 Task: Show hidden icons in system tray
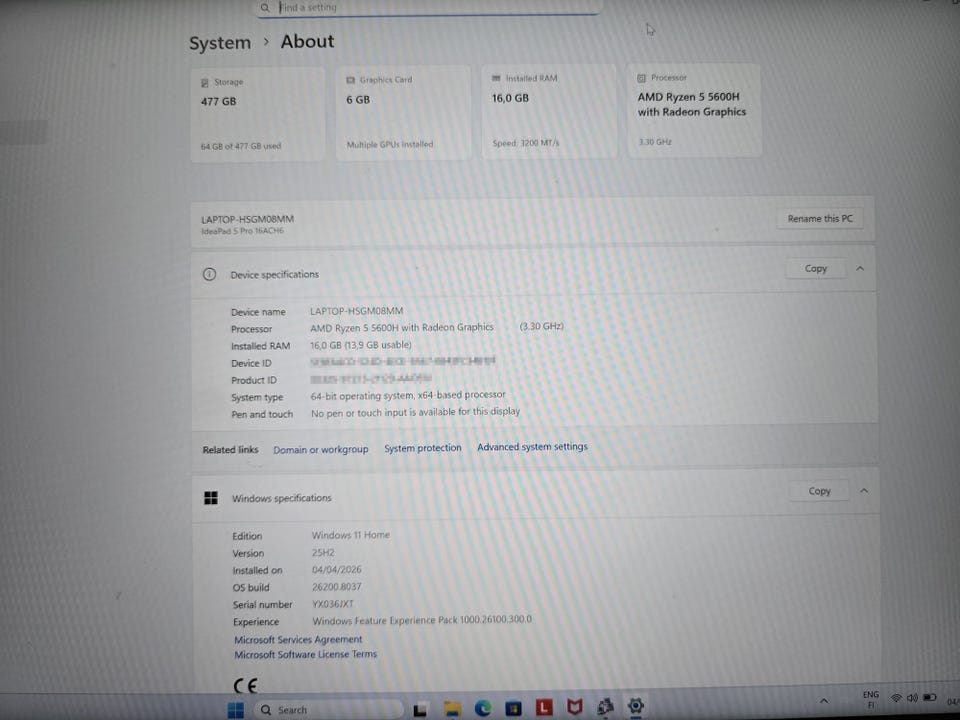[x=824, y=701]
